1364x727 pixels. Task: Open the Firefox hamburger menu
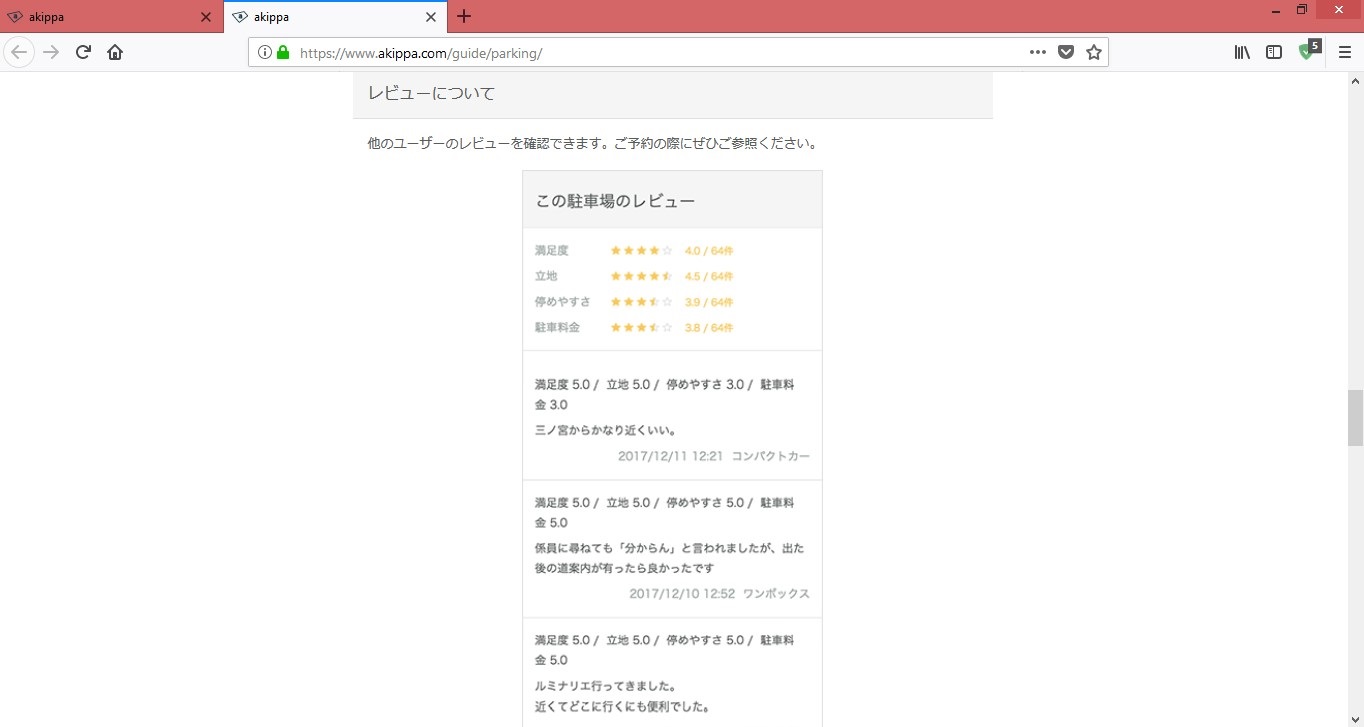(1345, 52)
